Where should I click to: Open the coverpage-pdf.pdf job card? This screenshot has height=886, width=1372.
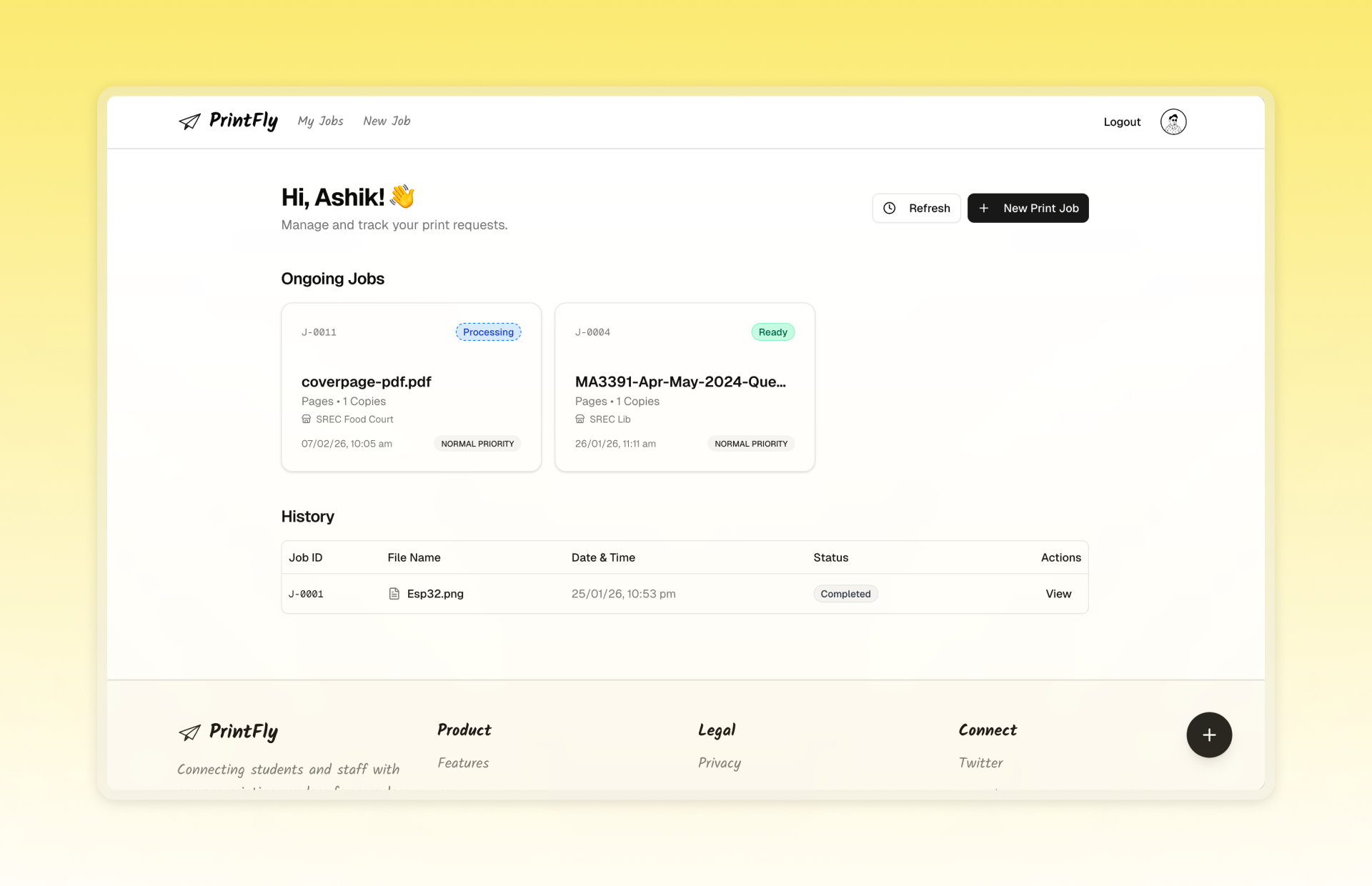click(x=411, y=387)
